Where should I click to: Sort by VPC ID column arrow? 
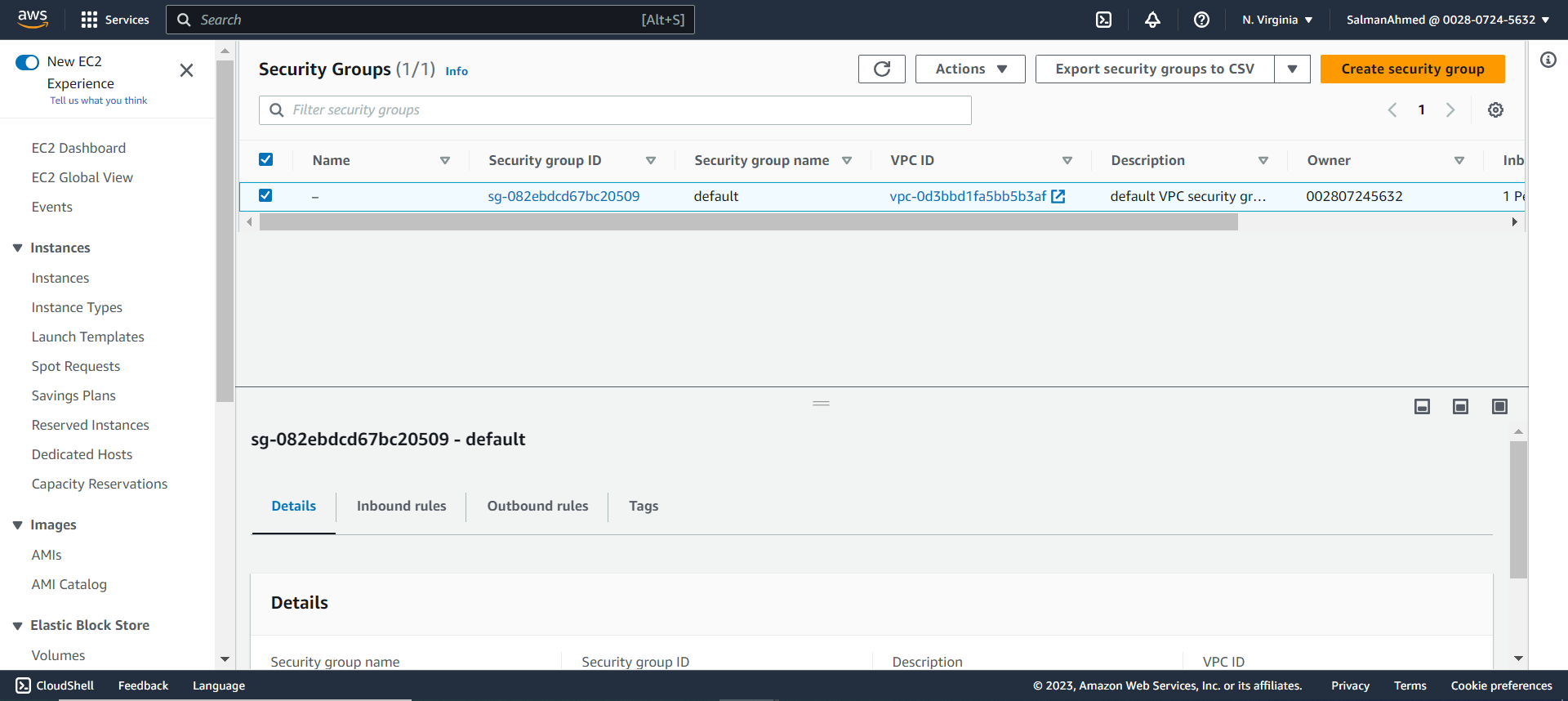point(1067,160)
